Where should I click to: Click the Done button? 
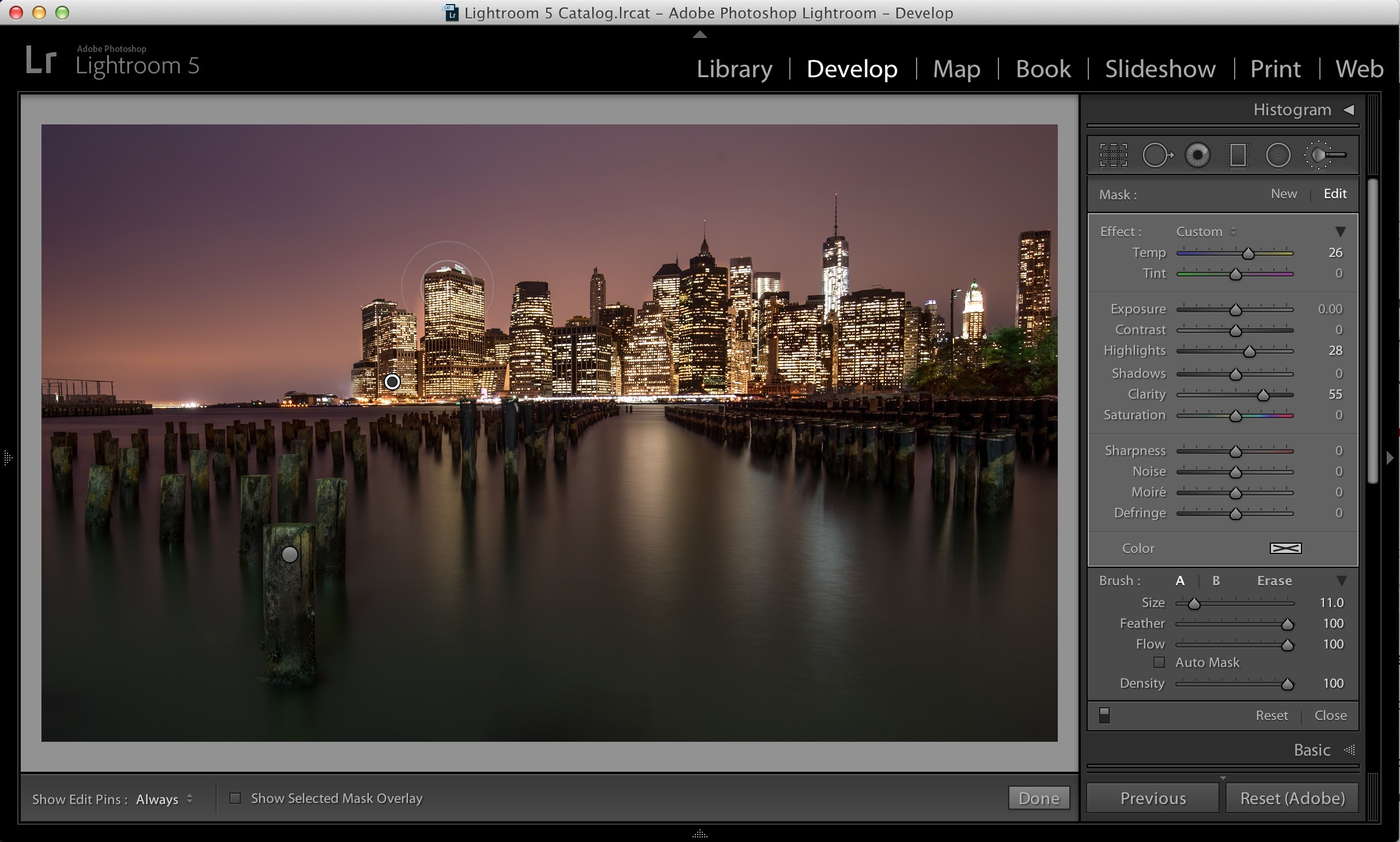(x=1039, y=798)
